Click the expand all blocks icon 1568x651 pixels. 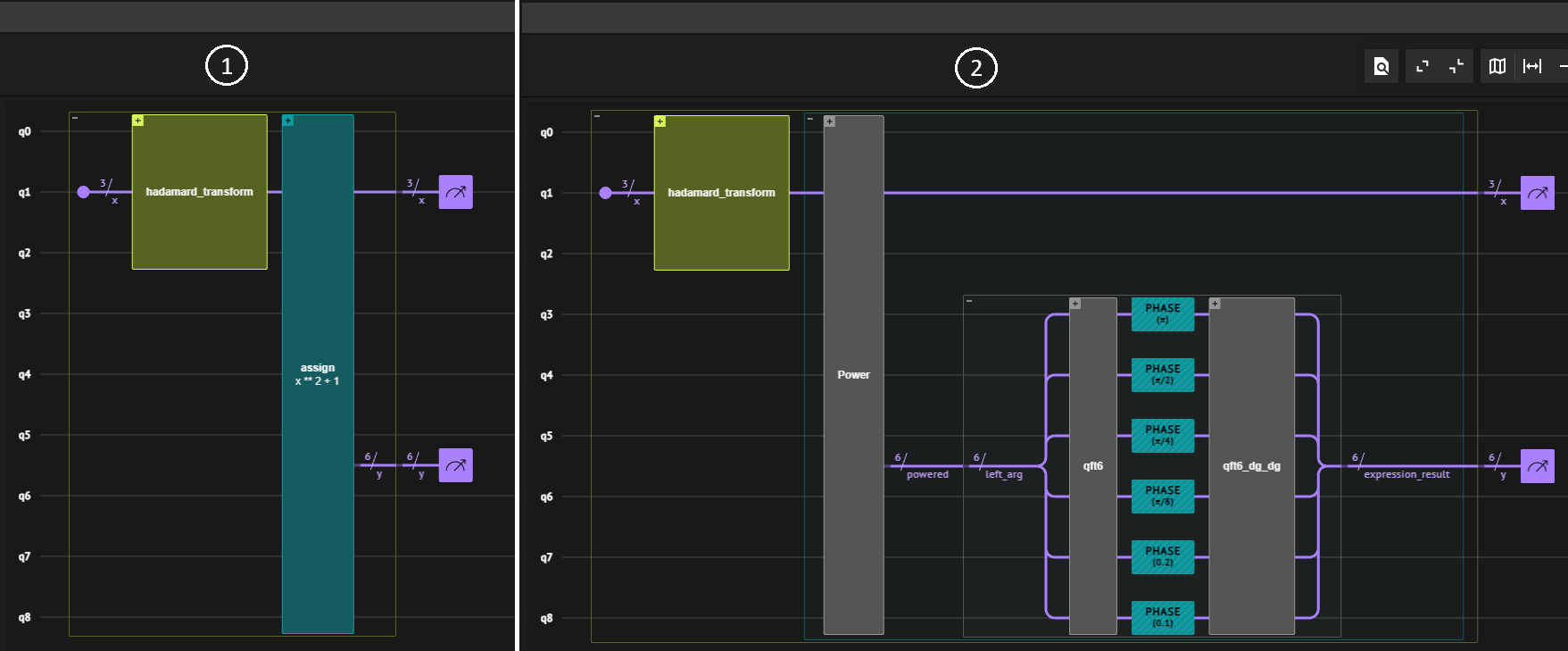(1423, 66)
